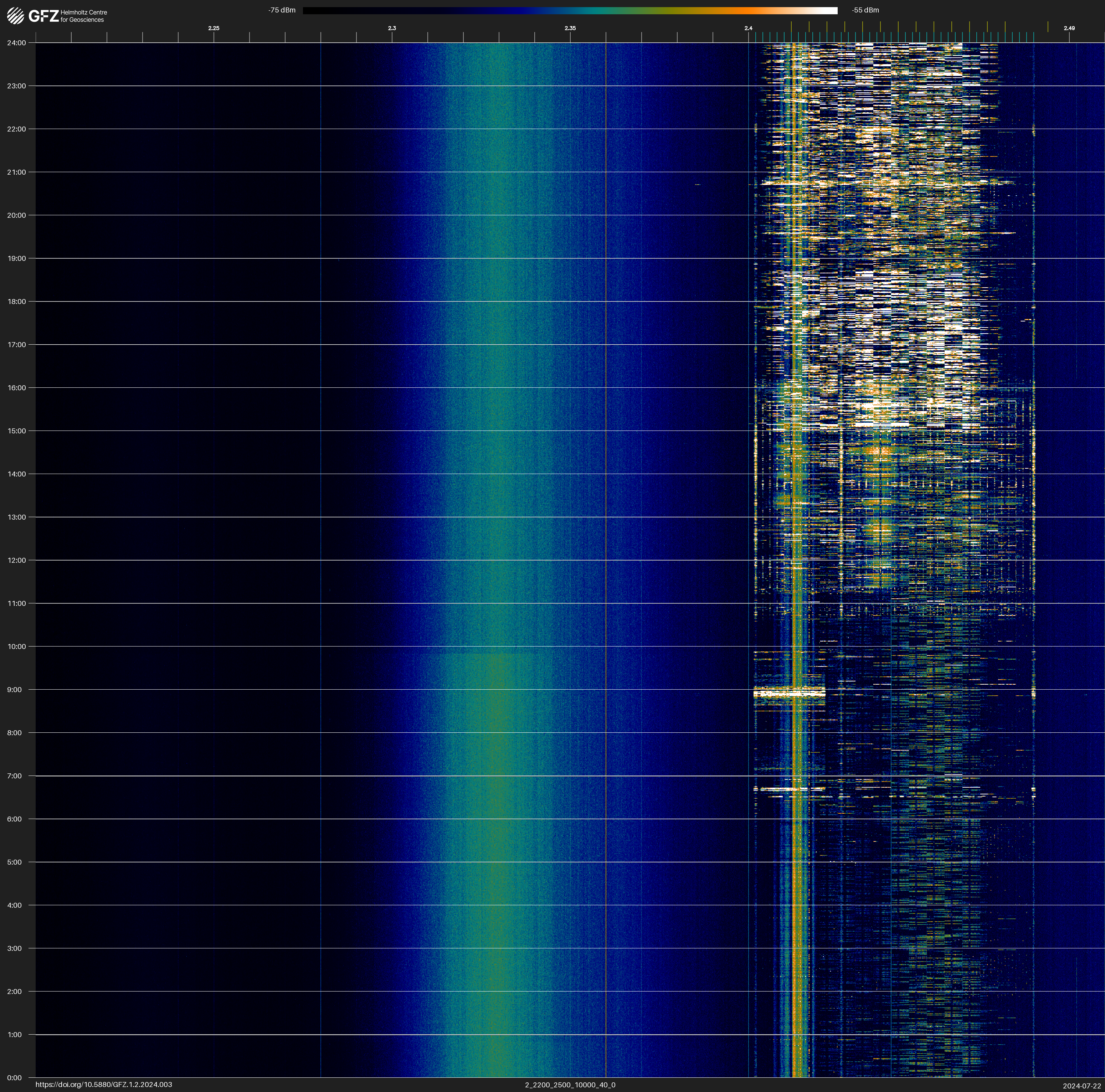Viewport: 1105px width, 1092px height.
Task: Click the 2024-07-22 date label
Action: click(1081, 1085)
